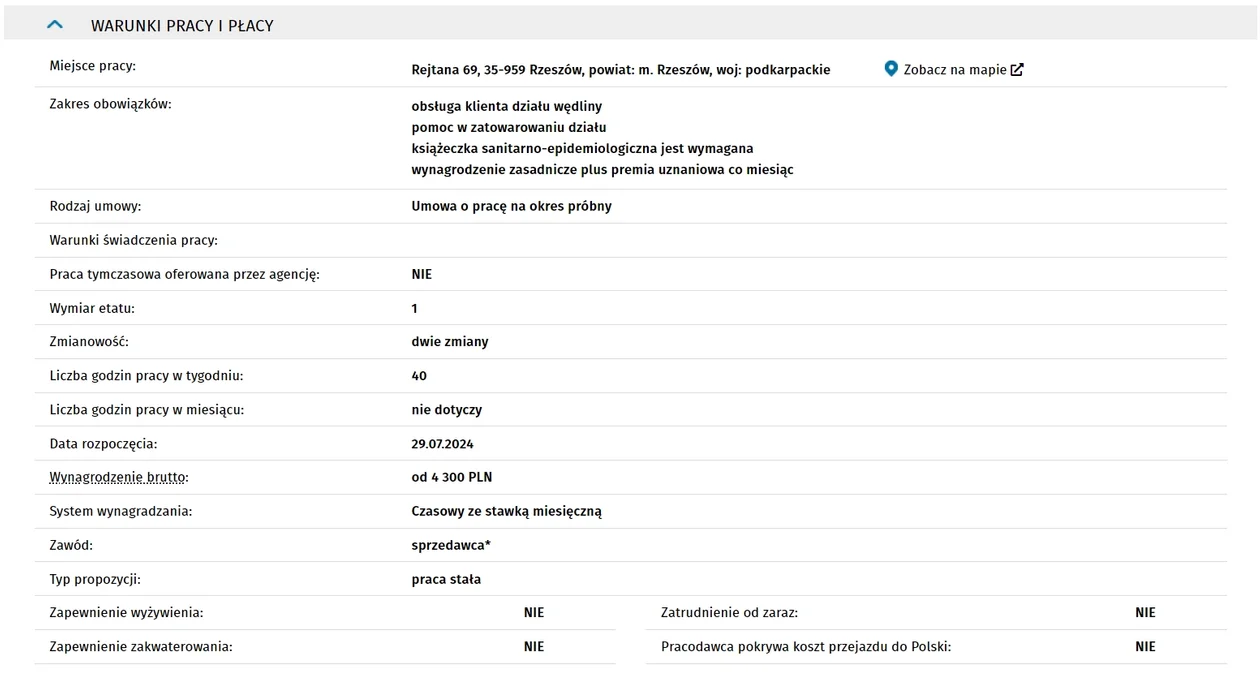Click the external link icon next to map
Screen dimensions: 1260x678
pyautogui.click(x=1017, y=70)
